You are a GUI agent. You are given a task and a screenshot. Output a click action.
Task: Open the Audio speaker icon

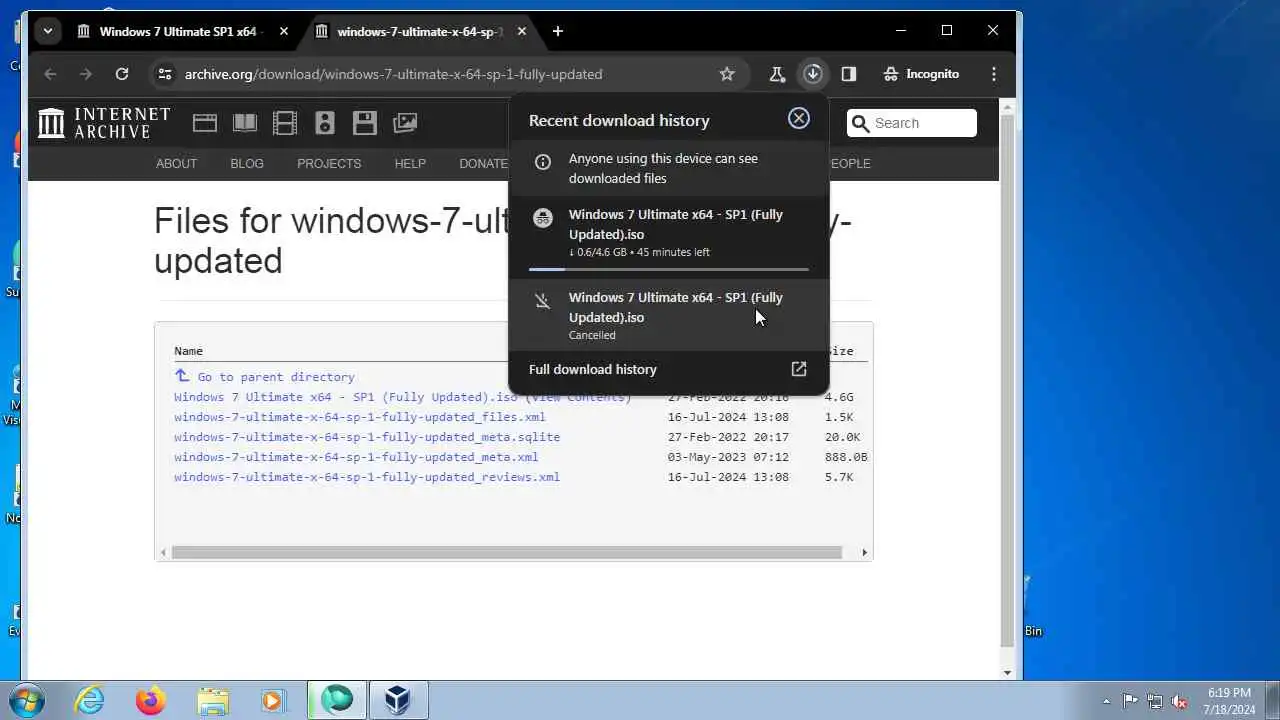pos(324,123)
